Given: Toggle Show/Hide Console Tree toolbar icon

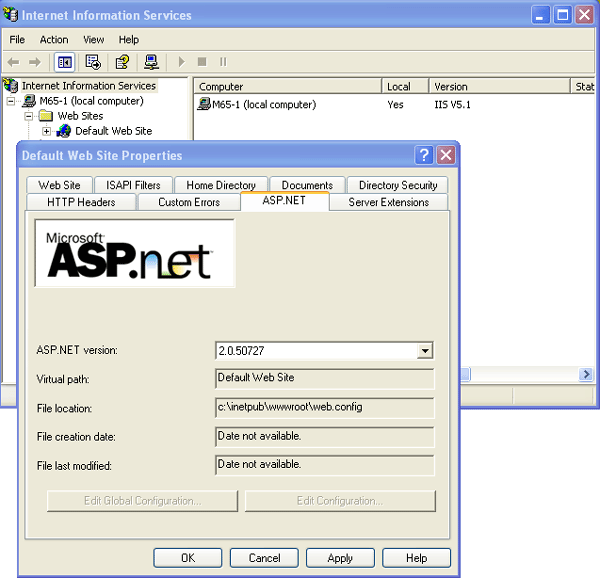Looking at the screenshot, I should click(64, 62).
